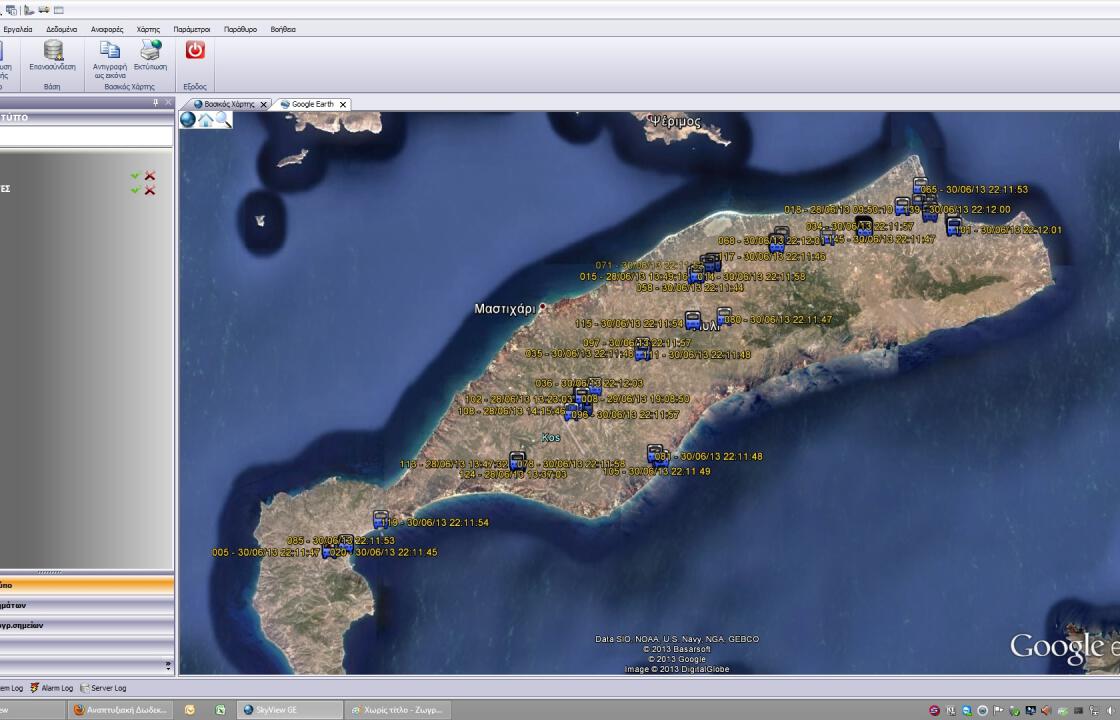Viewport: 1120px width, 720px height.
Task: Open the Παράθυρο menu
Action: click(241, 29)
